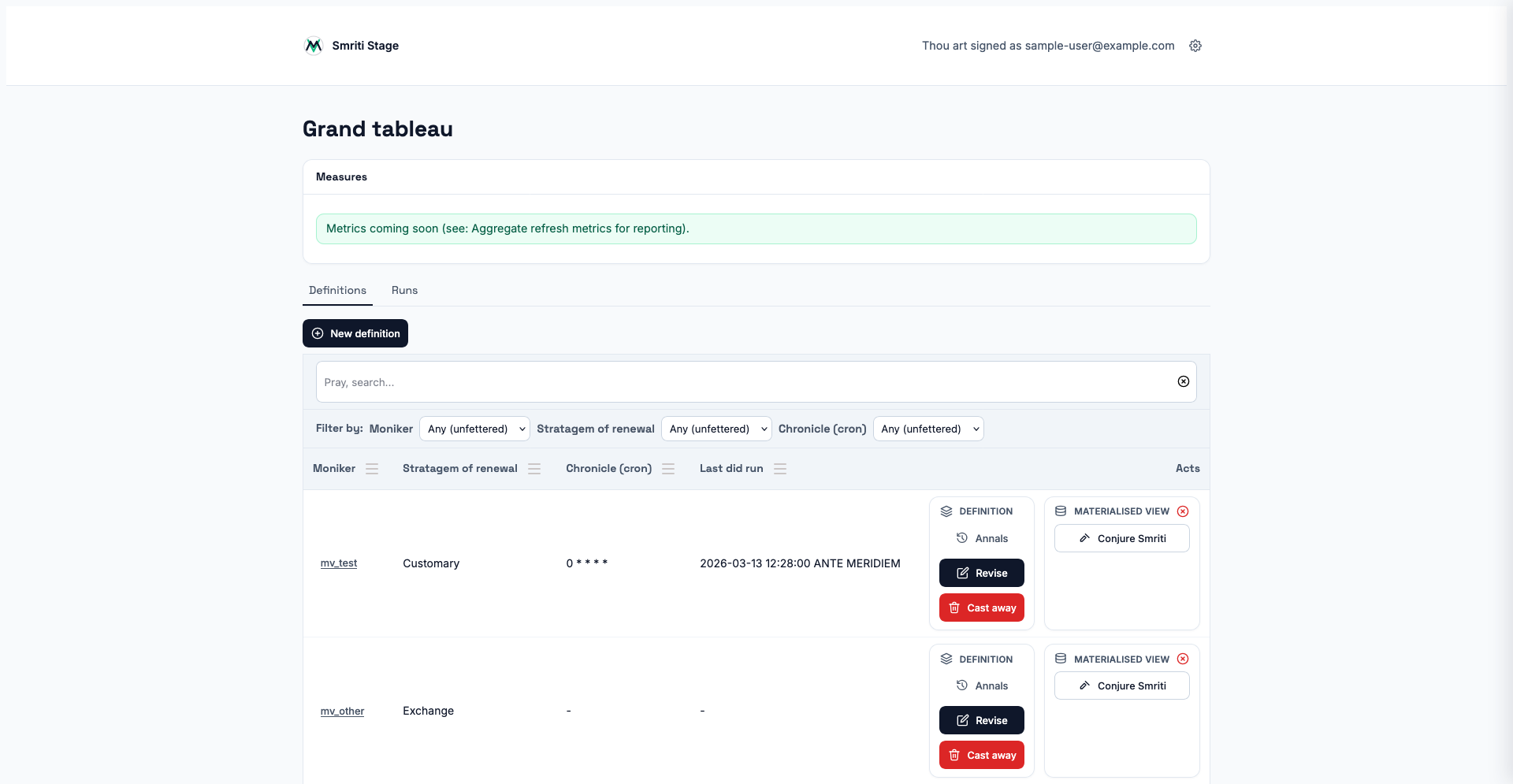Focus the 'Pray, search...' input field

click(x=741, y=382)
